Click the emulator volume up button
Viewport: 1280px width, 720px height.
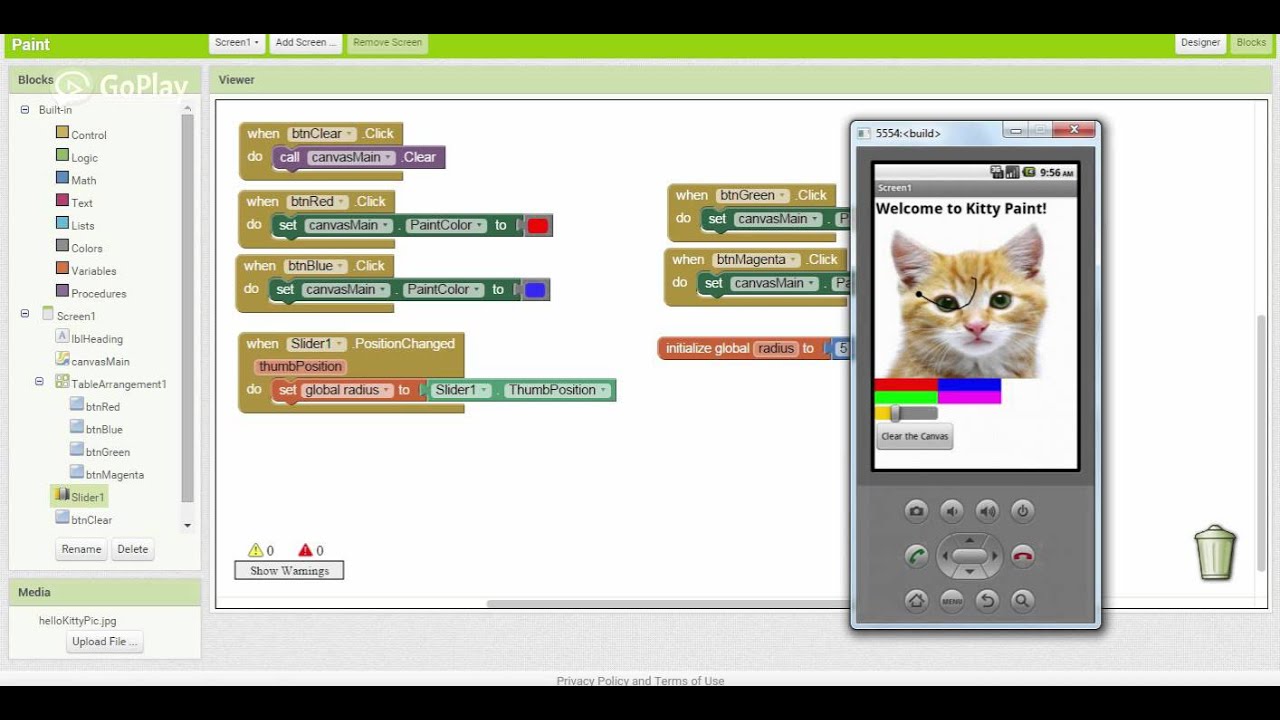tap(987, 511)
